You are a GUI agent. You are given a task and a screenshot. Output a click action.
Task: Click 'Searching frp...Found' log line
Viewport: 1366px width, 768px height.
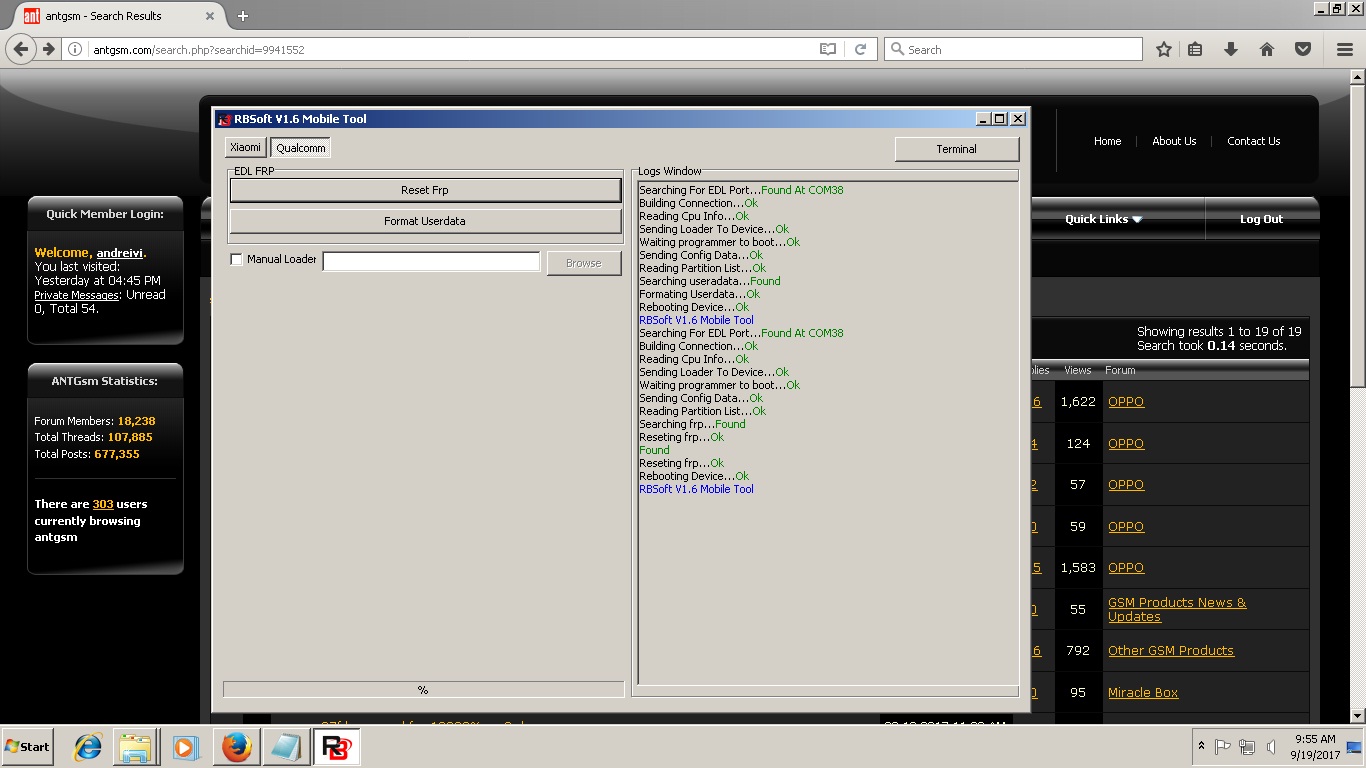pyautogui.click(x=692, y=424)
